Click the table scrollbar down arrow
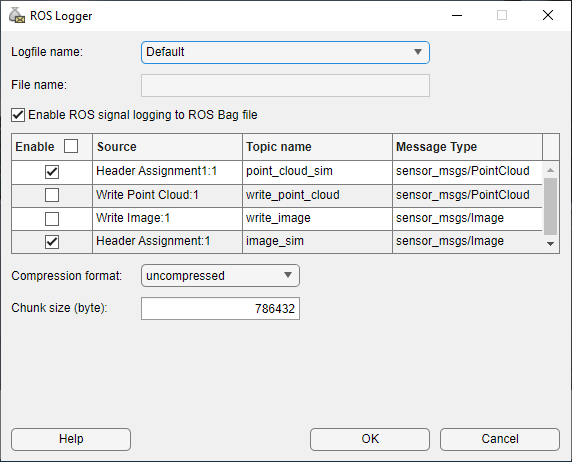Image resolution: width=574 pixels, height=462 pixels. (550, 244)
